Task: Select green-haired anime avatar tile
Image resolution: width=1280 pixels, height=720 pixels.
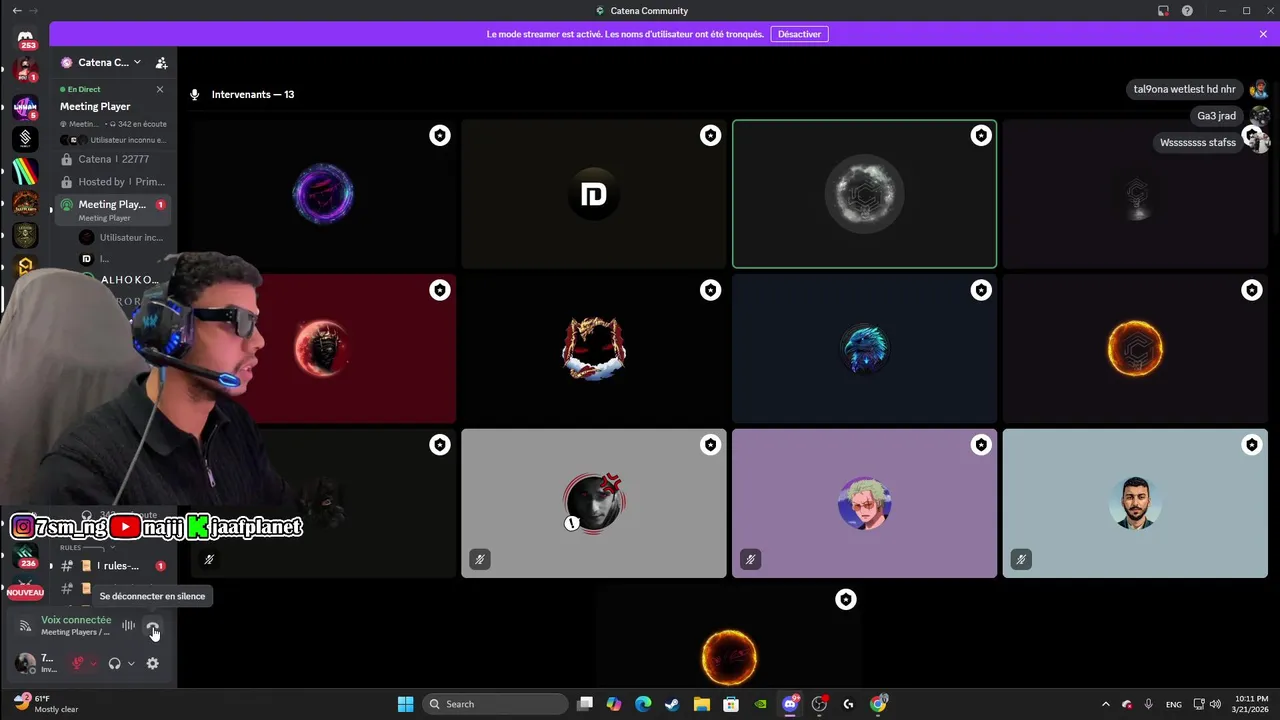Action: click(864, 503)
